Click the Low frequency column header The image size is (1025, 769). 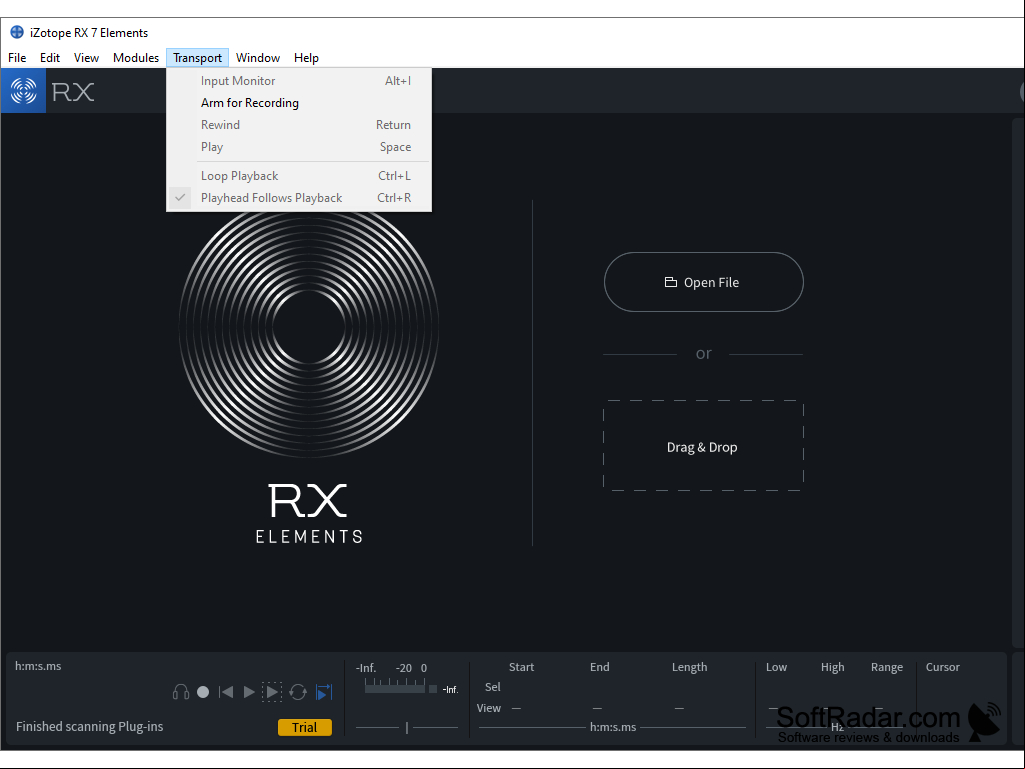(x=777, y=667)
